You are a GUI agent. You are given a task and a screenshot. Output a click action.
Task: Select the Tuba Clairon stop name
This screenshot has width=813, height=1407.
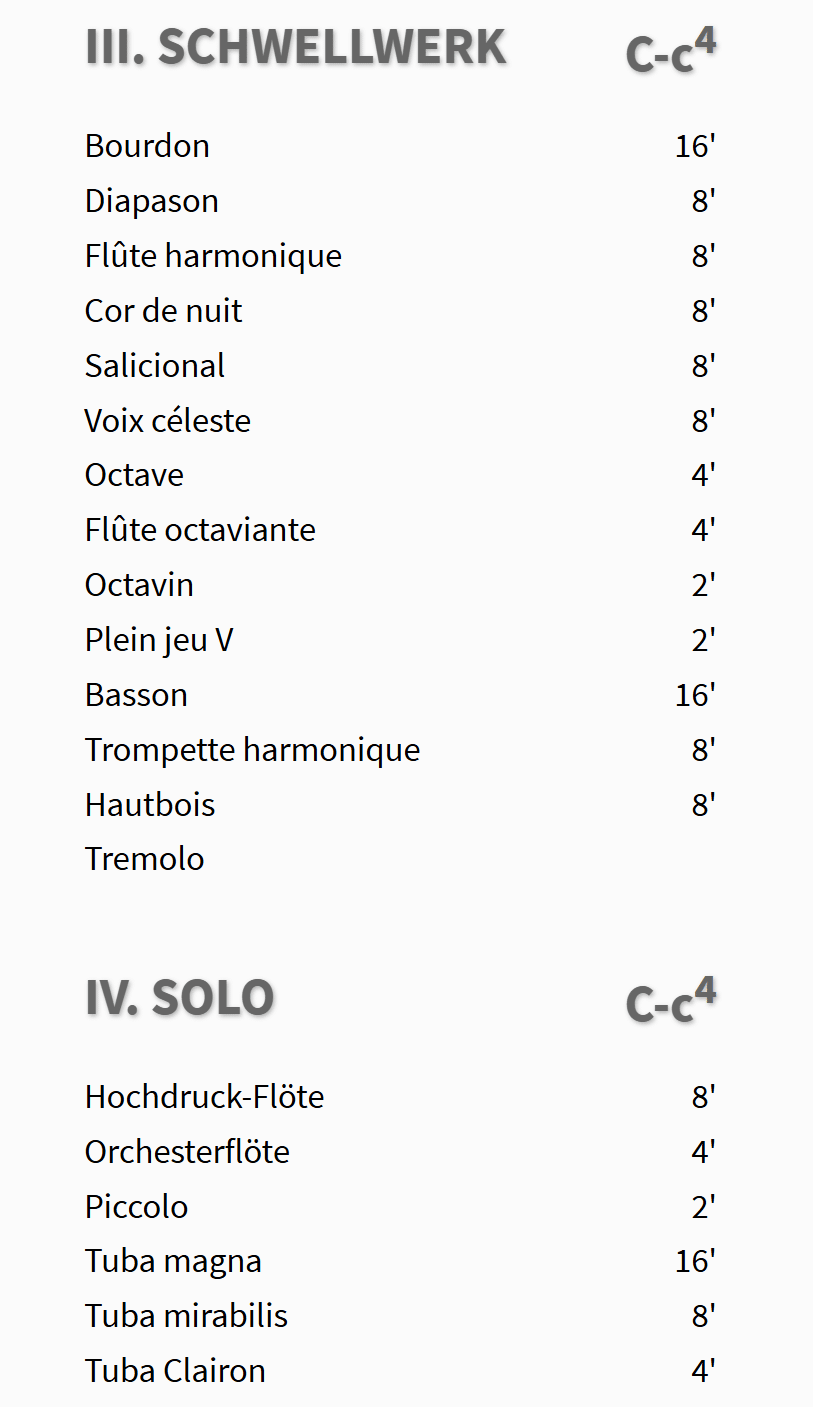175,1371
